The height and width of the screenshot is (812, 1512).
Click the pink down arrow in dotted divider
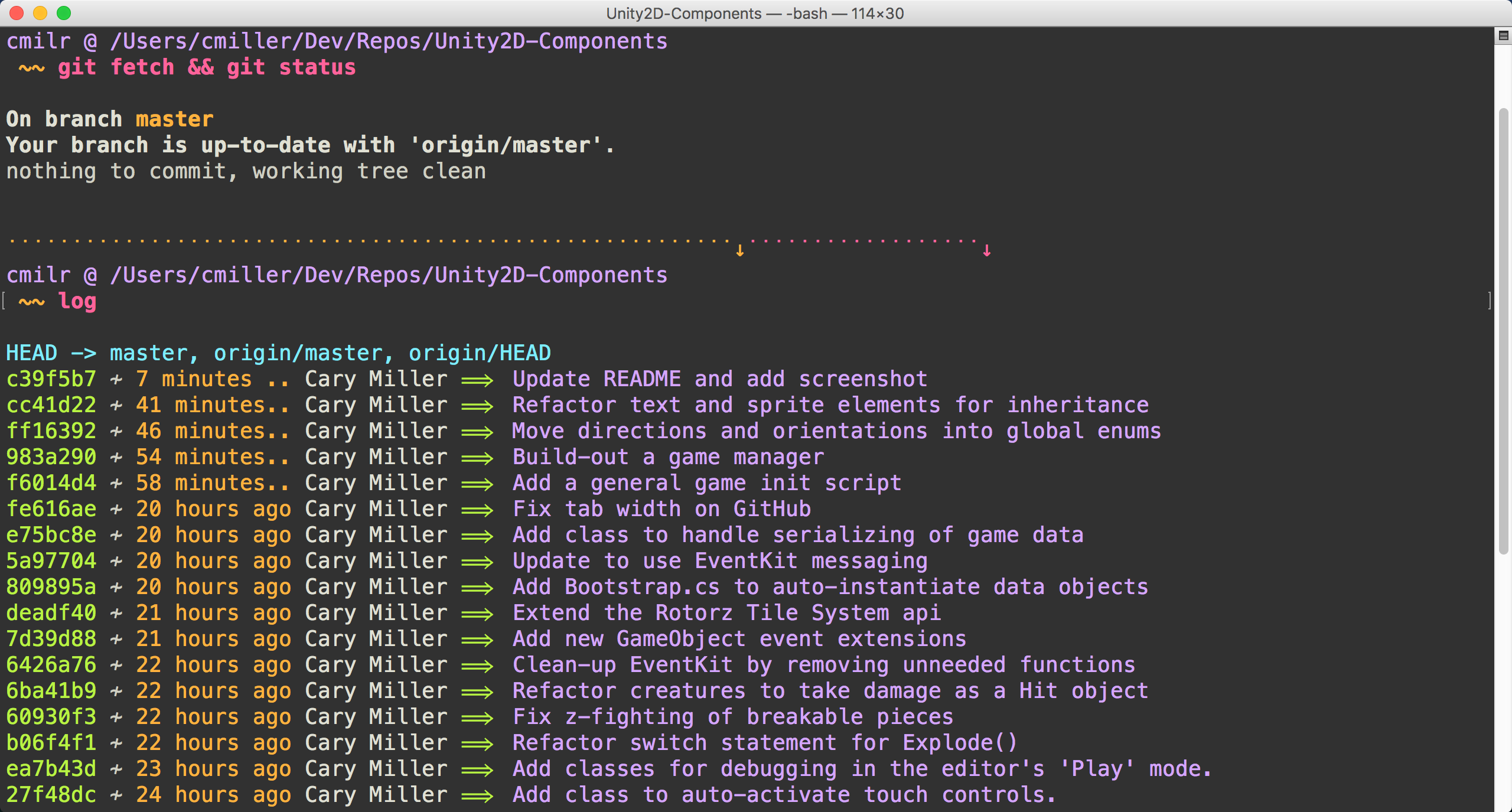(x=986, y=251)
